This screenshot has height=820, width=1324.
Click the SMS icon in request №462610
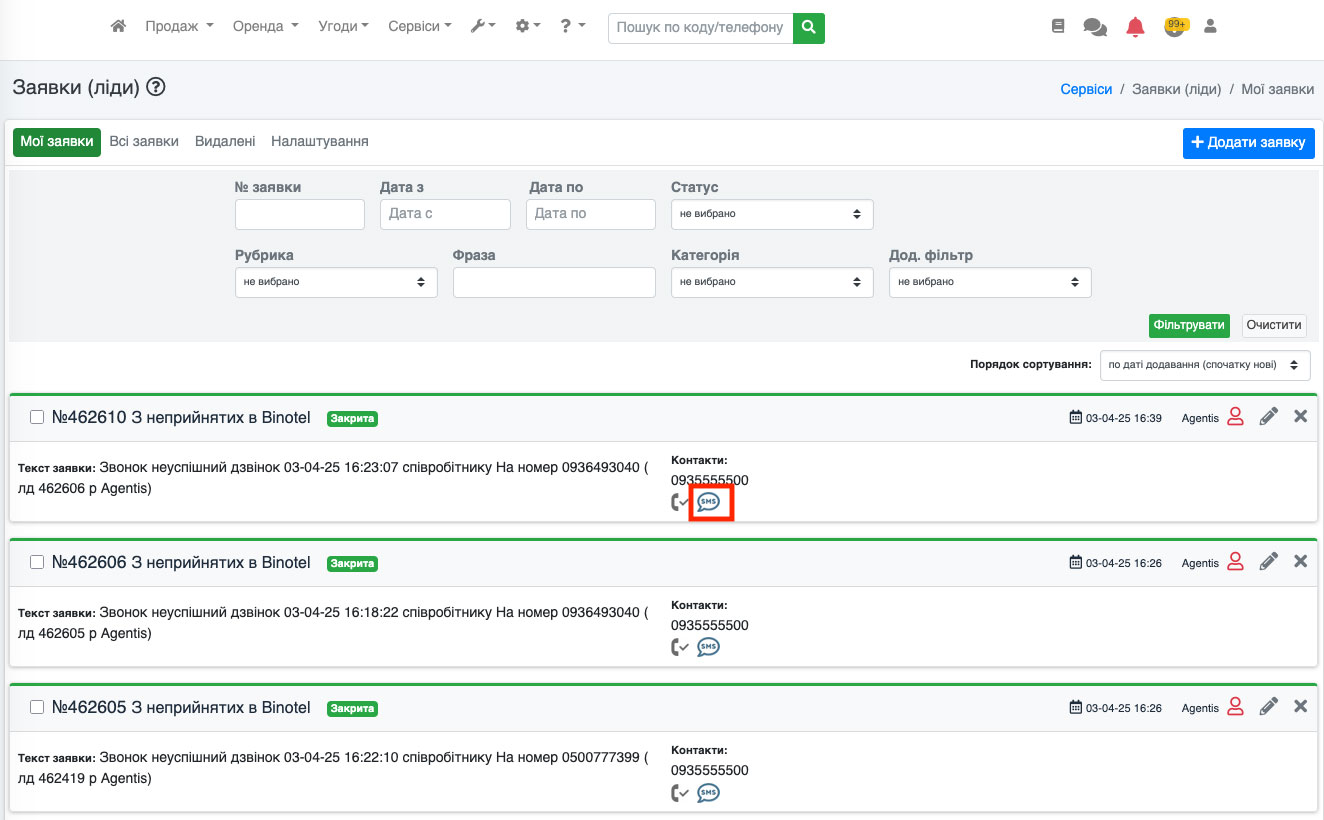click(x=708, y=502)
